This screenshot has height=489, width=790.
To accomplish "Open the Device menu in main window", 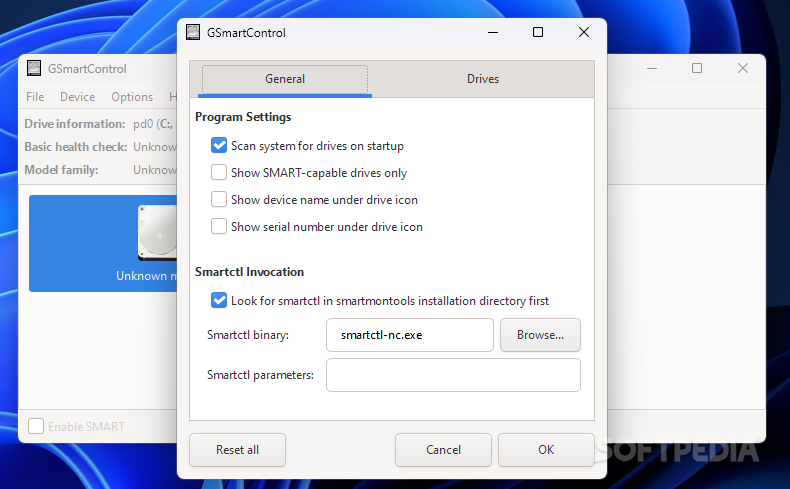I will point(78,97).
